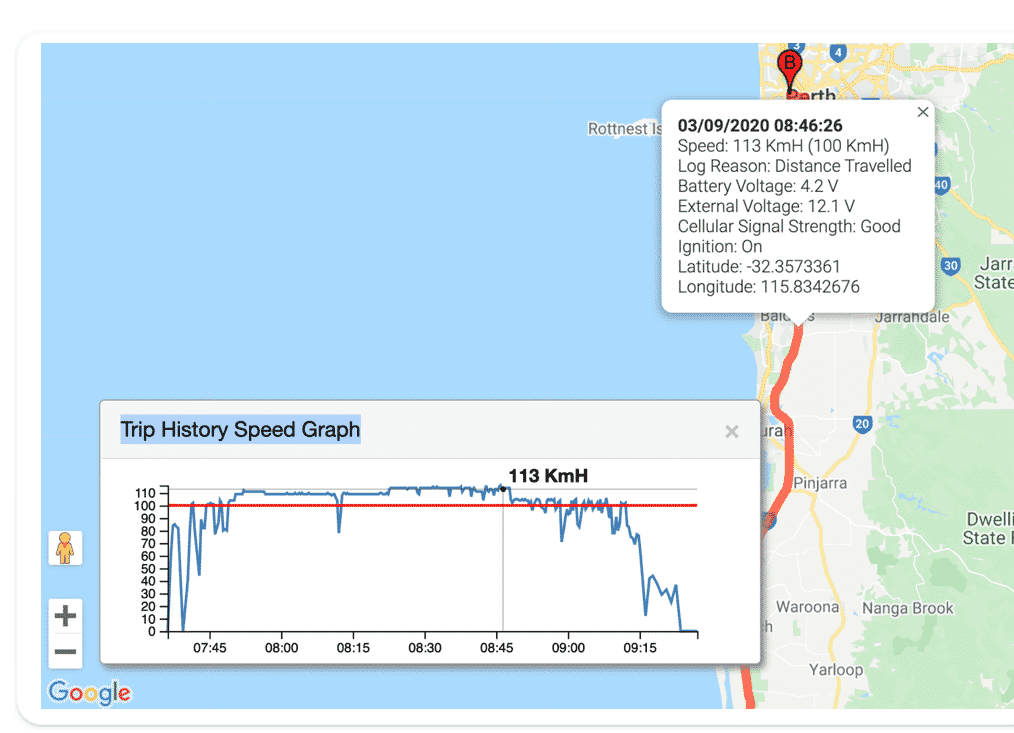Open the Google logo link
This screenshot has height=733, width=1014.
(x=89, y=692)
